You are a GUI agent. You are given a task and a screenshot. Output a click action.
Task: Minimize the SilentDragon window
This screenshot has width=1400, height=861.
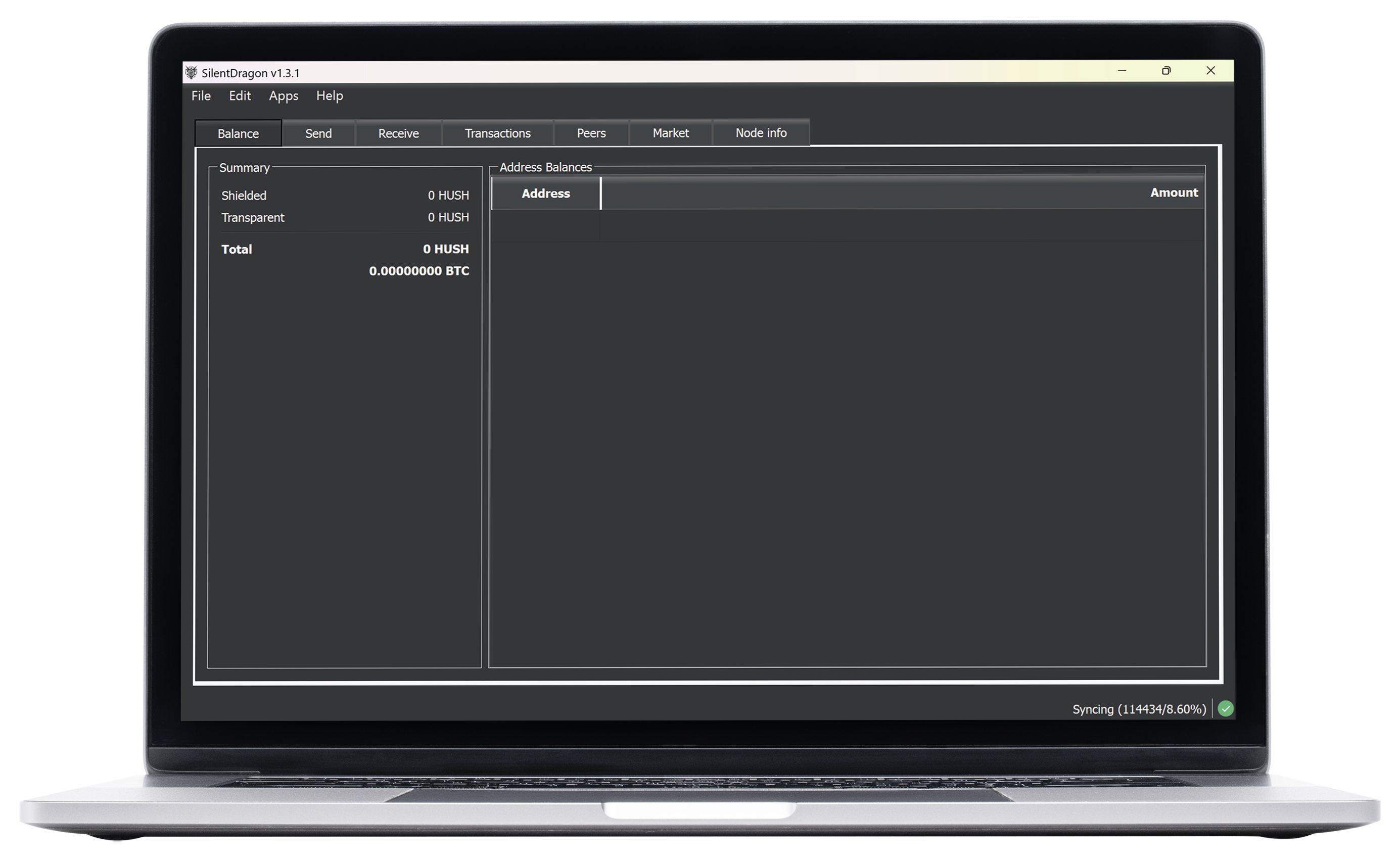pyautogui.click(x=1122, y=71)
